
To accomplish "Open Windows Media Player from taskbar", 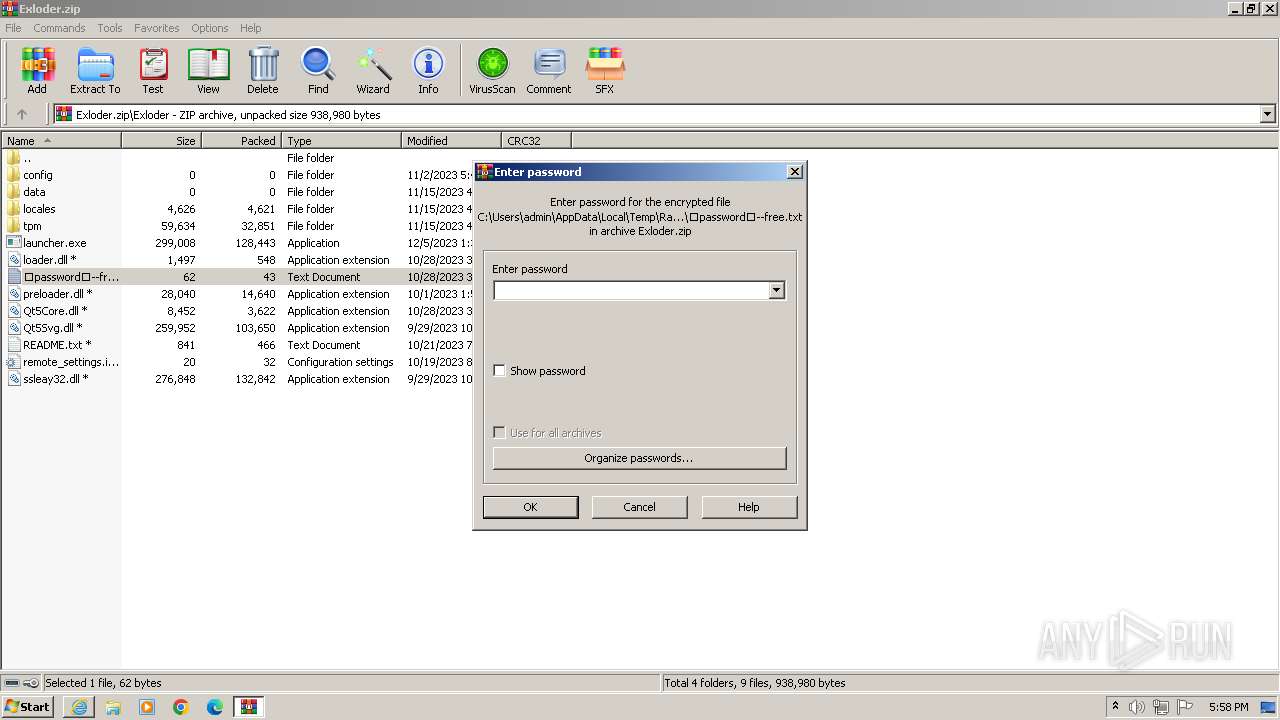I will (x=147, y=707).
